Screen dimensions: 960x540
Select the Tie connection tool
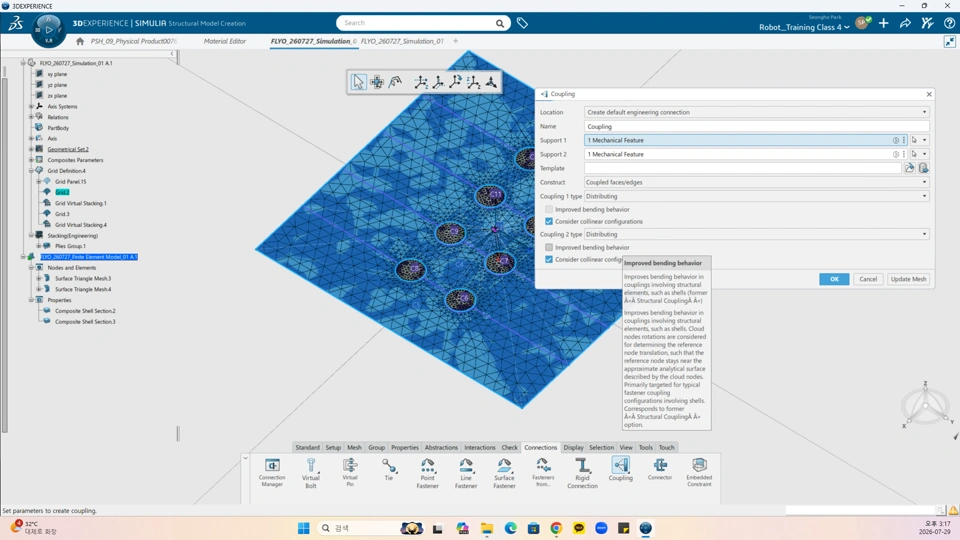click(389, 470)
